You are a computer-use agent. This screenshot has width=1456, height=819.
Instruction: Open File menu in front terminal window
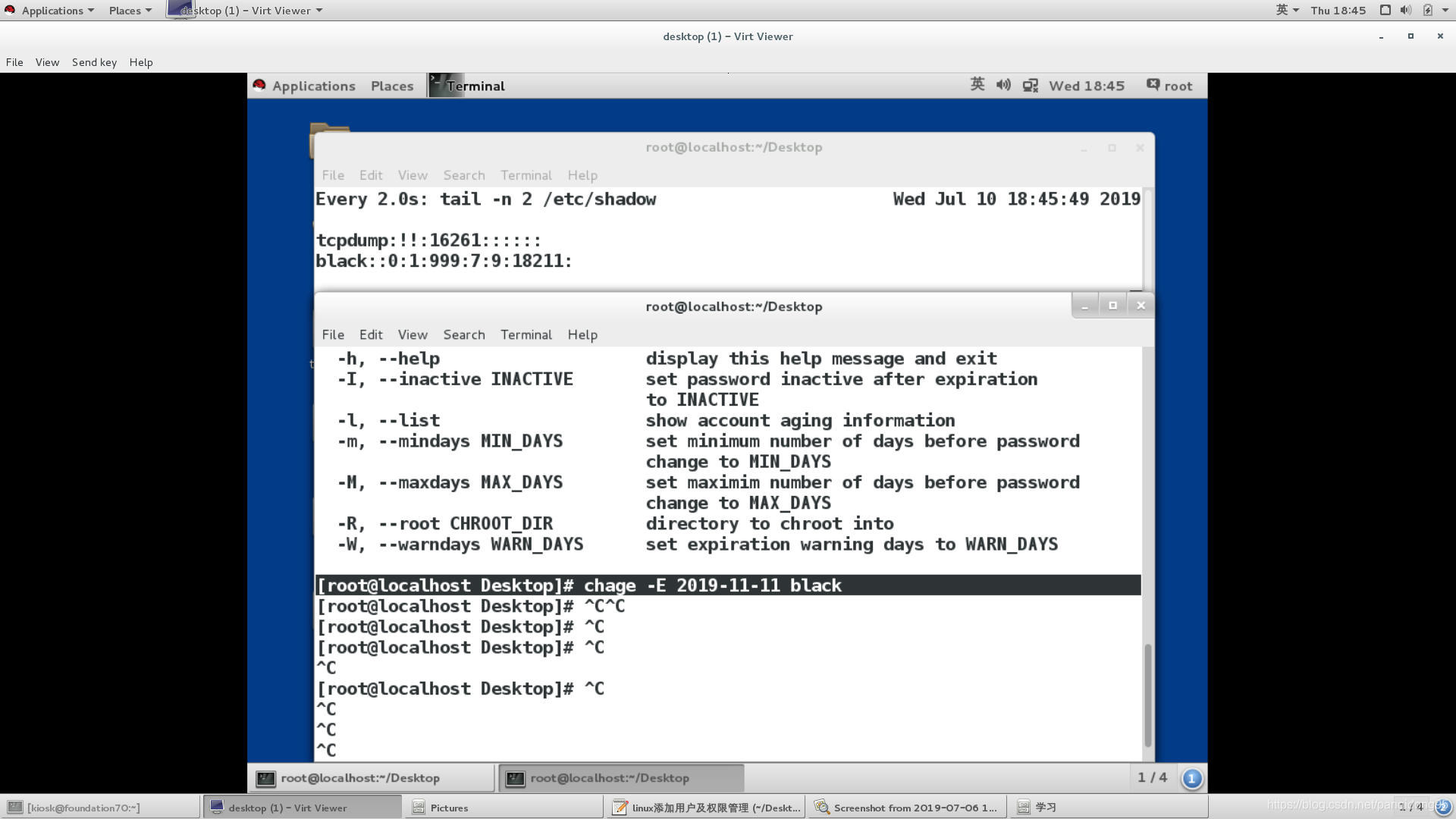coord(333,334)
